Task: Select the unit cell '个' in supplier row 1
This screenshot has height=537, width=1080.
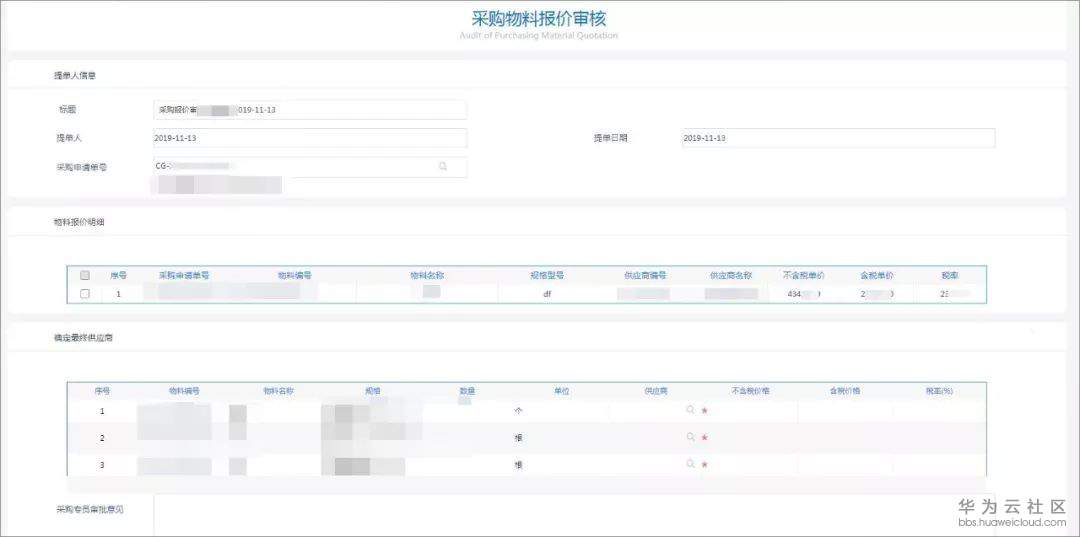Action: click(x=519, y=410)
